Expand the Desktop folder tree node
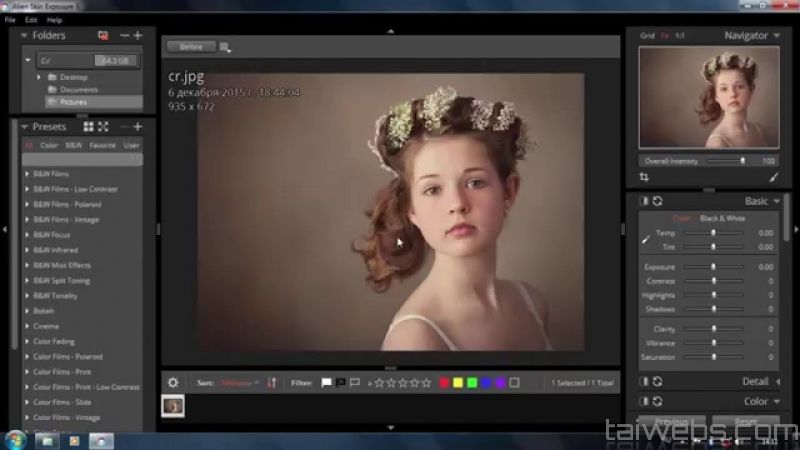The height and width of the screenshot is (450, 800). 39,78
